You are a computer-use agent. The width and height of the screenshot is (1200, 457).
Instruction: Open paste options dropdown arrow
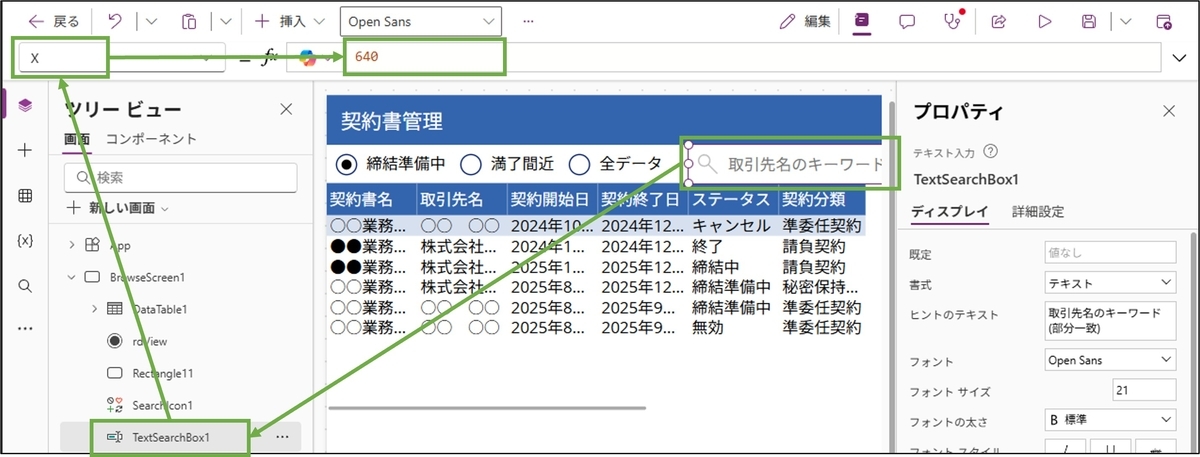[225, 21]
